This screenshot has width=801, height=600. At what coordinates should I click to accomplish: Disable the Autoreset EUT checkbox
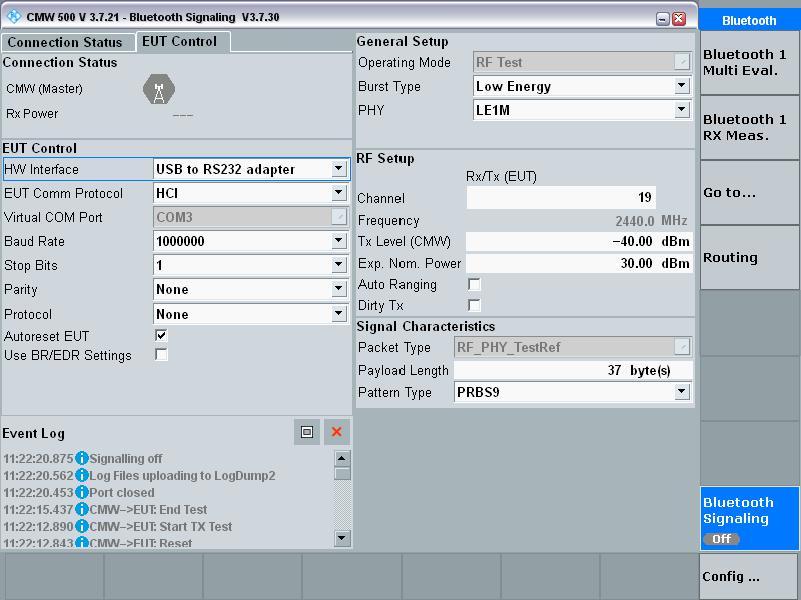(x=161, y=335)
